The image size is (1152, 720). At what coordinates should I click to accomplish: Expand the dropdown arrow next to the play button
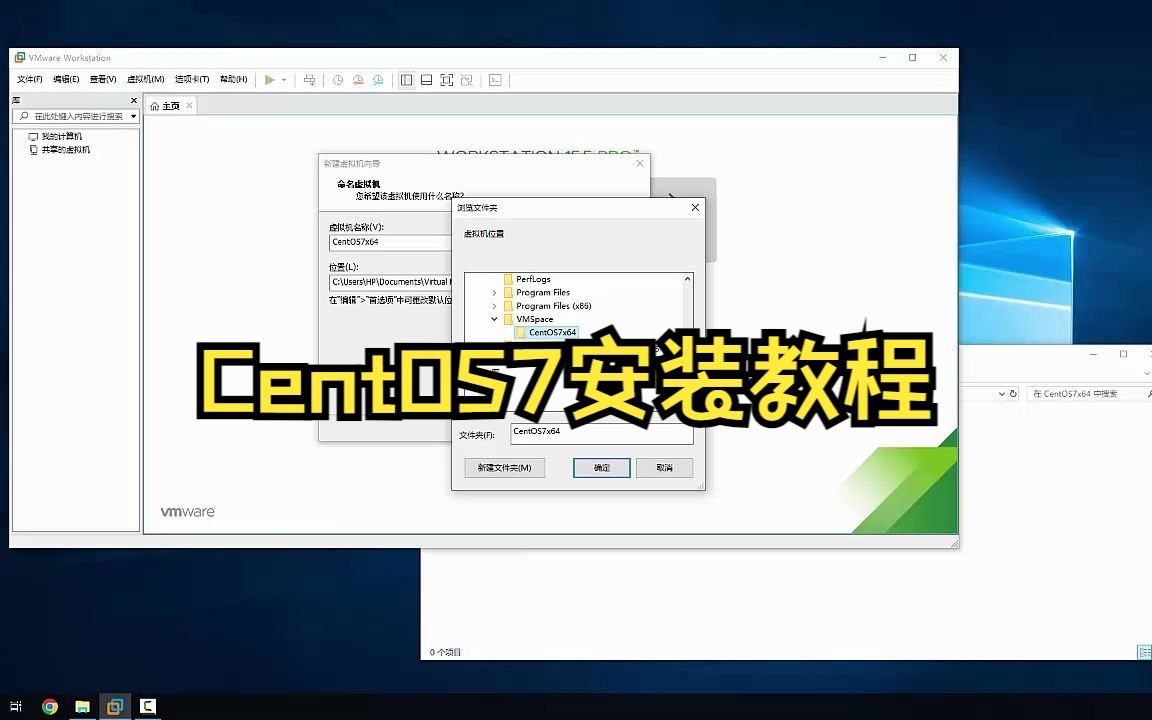(284, 80)
